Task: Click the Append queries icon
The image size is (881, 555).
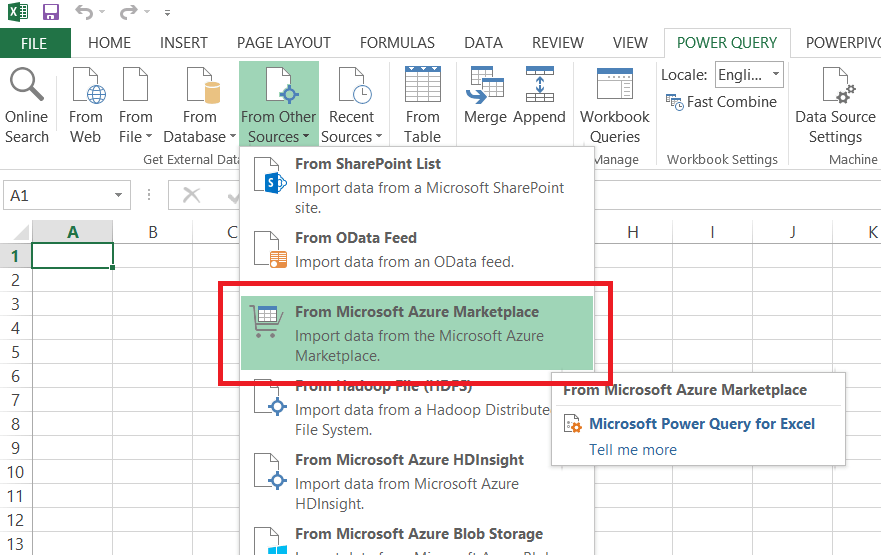Action: tap(539, 84)
